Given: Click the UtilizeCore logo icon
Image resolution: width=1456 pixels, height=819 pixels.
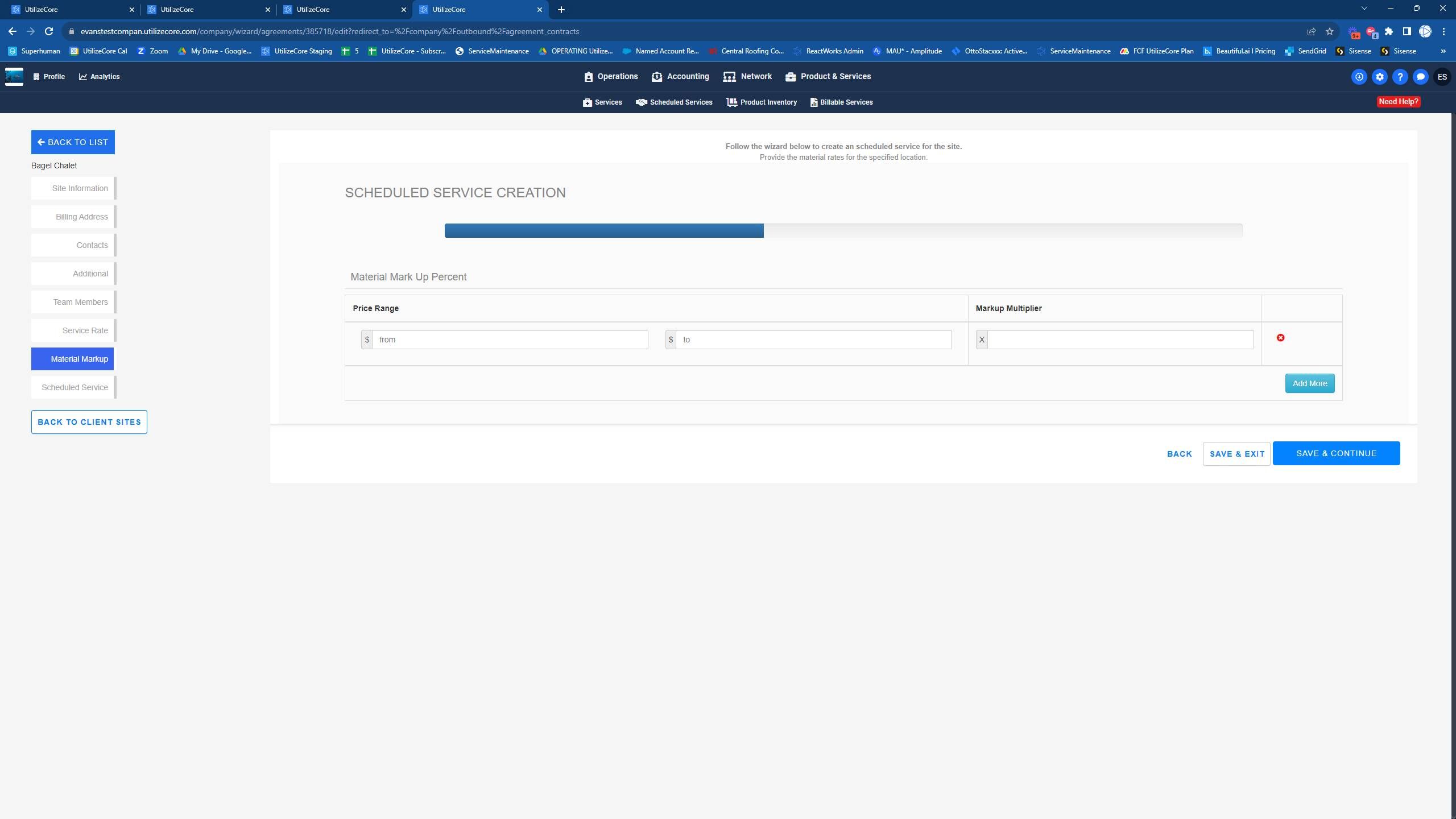Looking at the screenshot, I should click(x=14, y=76).
